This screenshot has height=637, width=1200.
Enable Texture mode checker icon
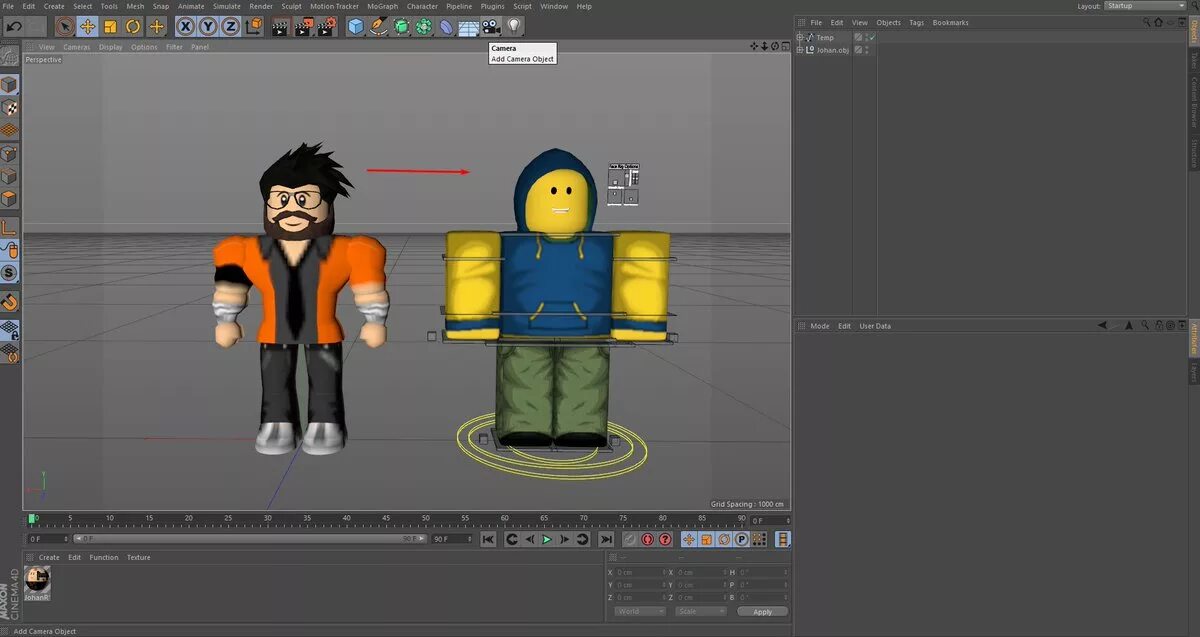[9, 108]
